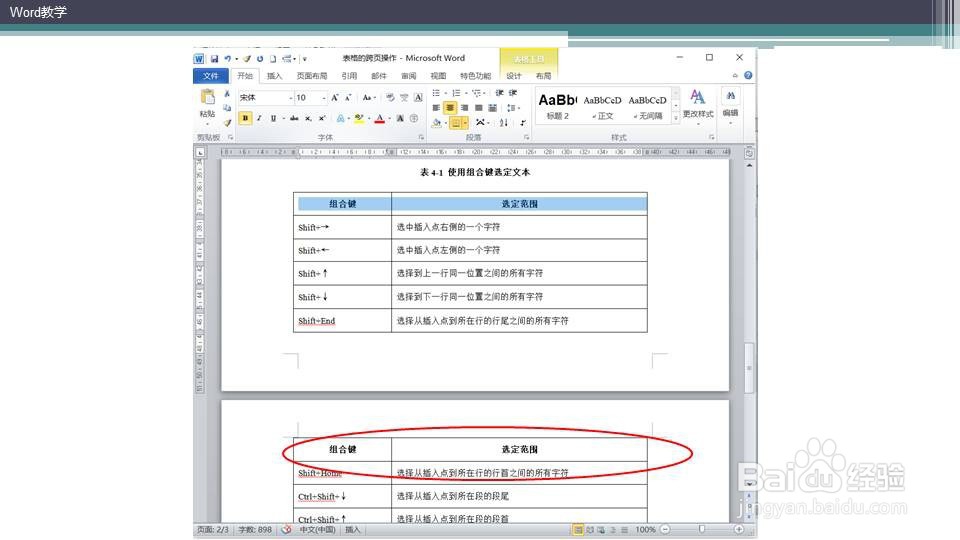Open the Change Case Aa dropdown
The height and width of the screenshot is (540, 960).
pos(368,98)
